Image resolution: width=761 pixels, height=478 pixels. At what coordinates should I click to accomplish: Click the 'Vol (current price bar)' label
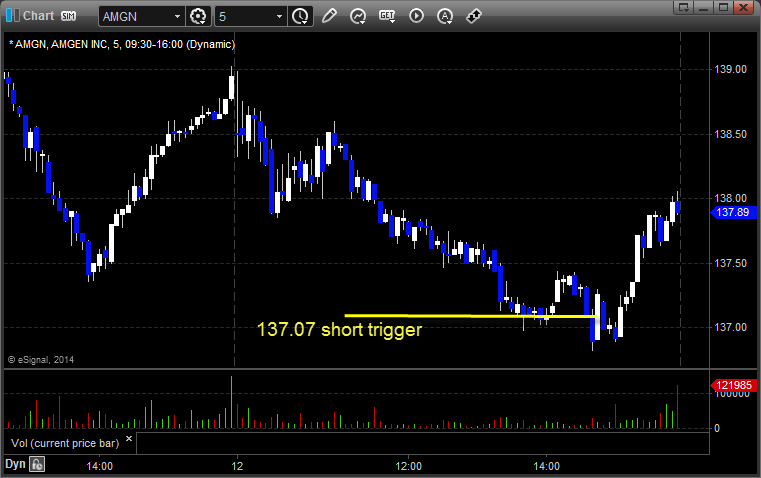pos(65,443)
